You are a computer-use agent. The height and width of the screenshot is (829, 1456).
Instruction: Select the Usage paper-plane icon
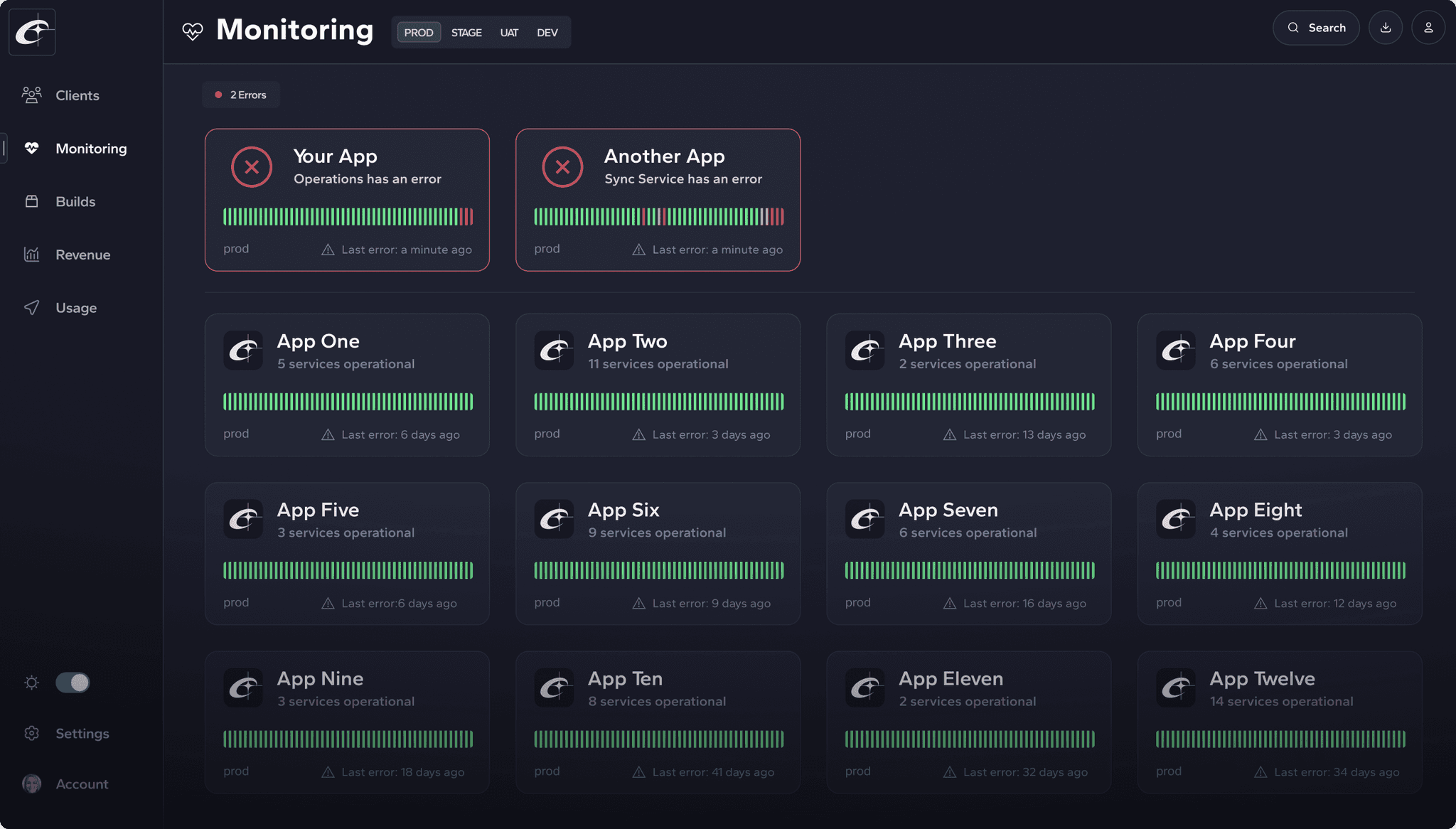[x=32, y=307]
